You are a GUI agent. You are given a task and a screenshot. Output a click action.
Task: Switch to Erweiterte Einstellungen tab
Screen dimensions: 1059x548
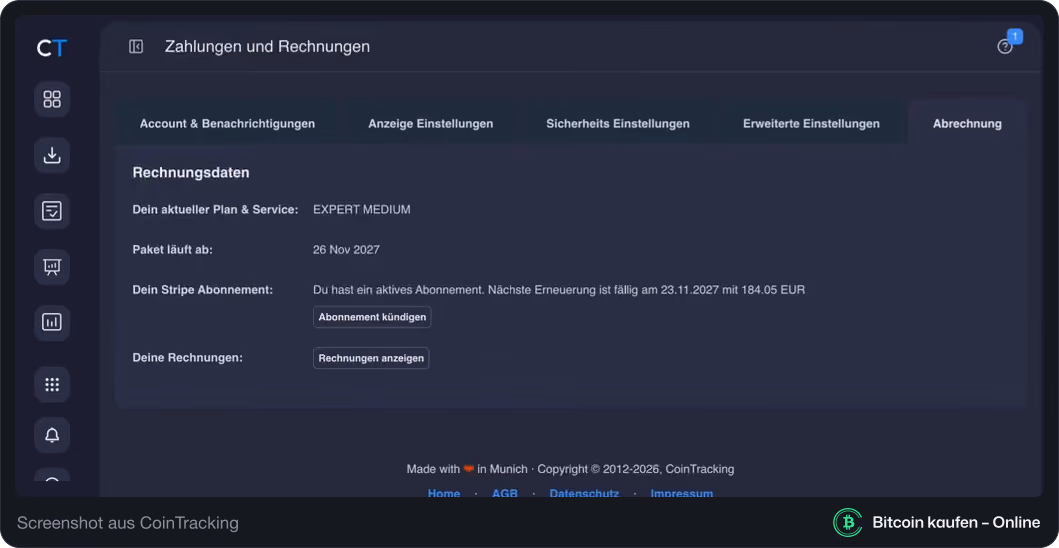click(811, 124)
